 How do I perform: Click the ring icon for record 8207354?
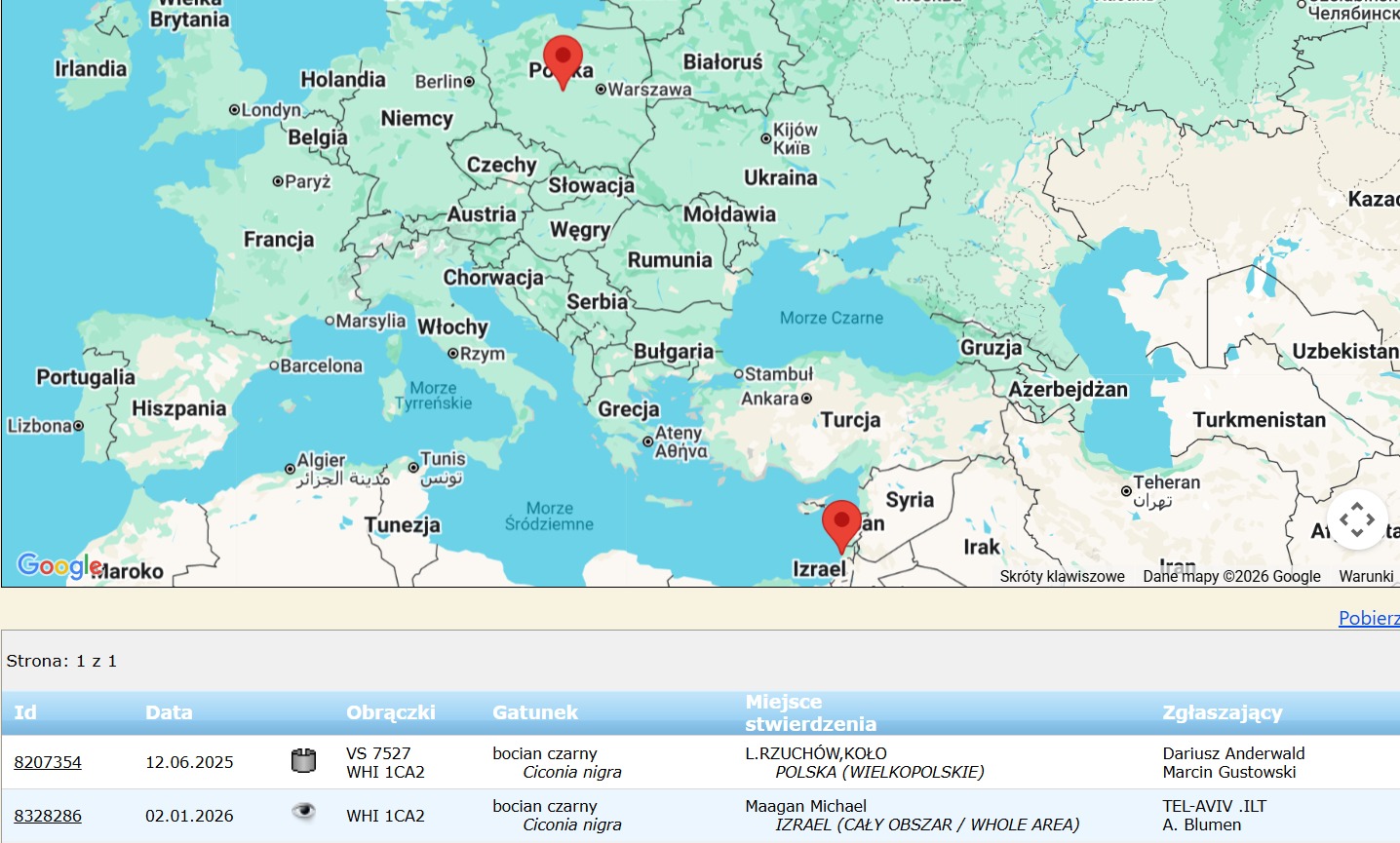pos(304,761)
